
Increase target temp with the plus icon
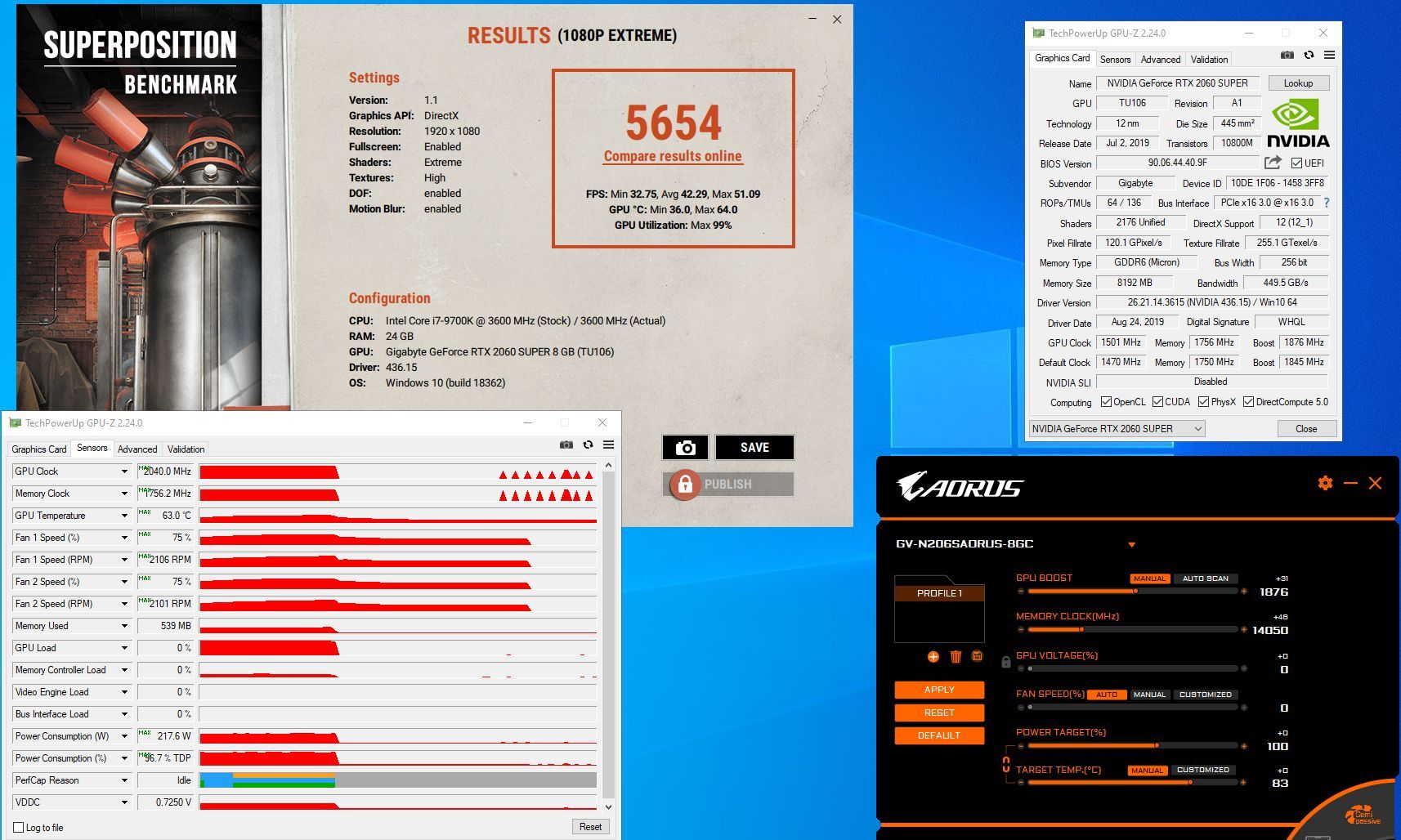pyautogui.click(x=1243, y=782)
